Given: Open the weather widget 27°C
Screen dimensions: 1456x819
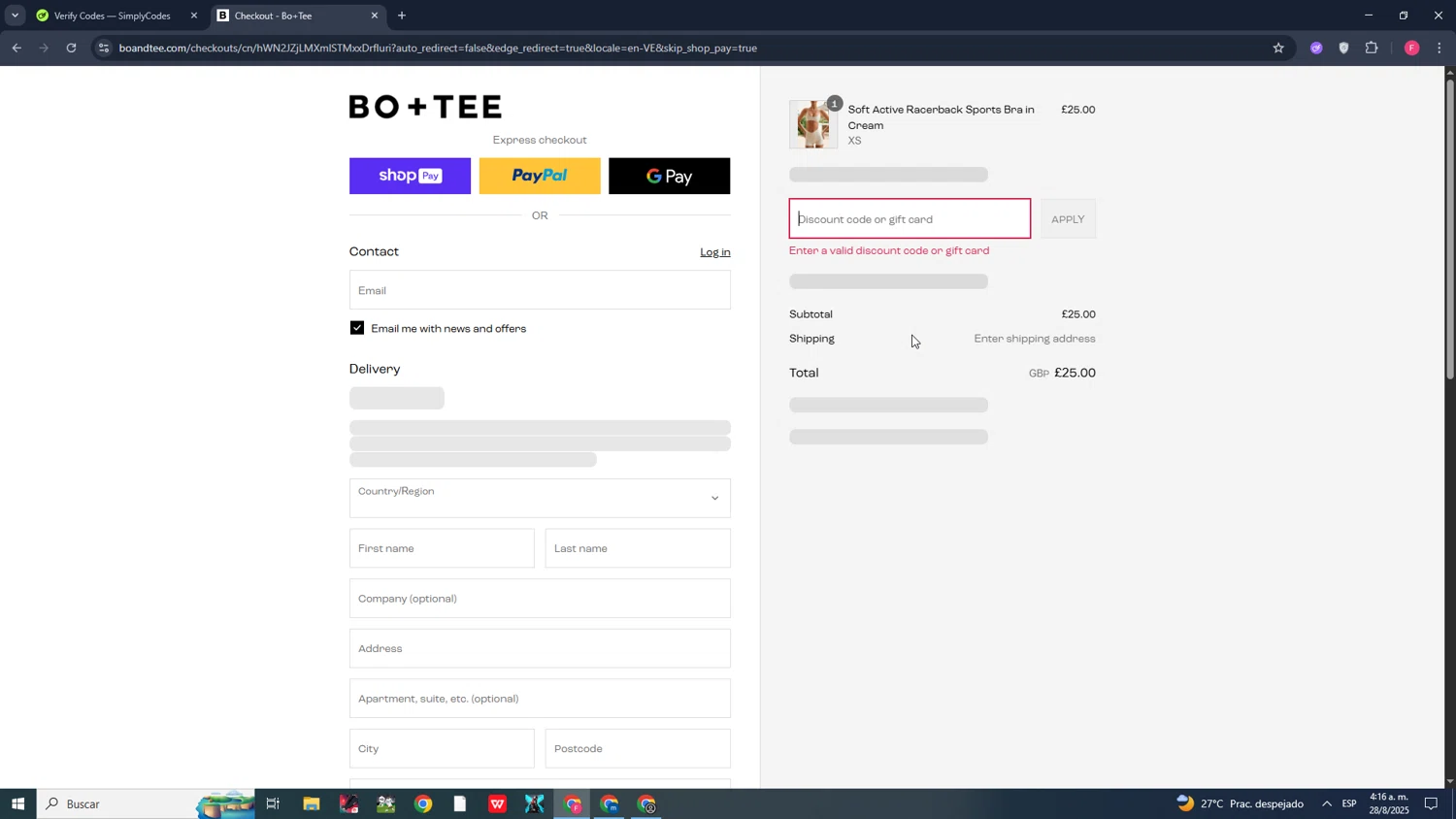Looking at the screenshot, I should click(1241, 804).
